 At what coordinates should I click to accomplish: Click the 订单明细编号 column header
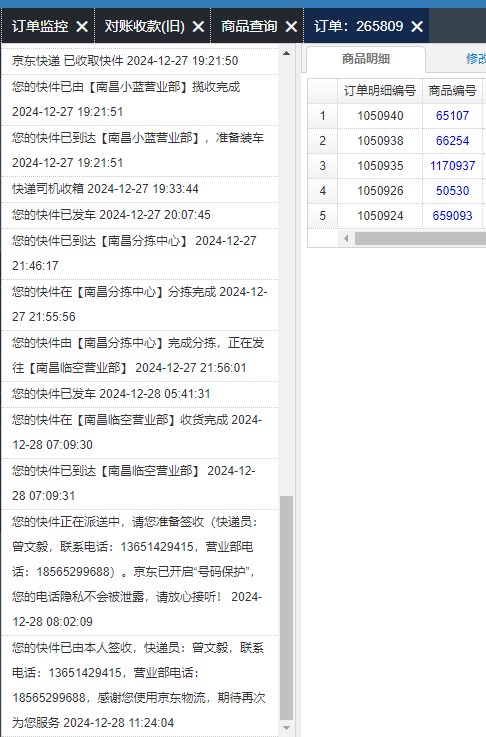pyautogui.click(x=380, y=91)
